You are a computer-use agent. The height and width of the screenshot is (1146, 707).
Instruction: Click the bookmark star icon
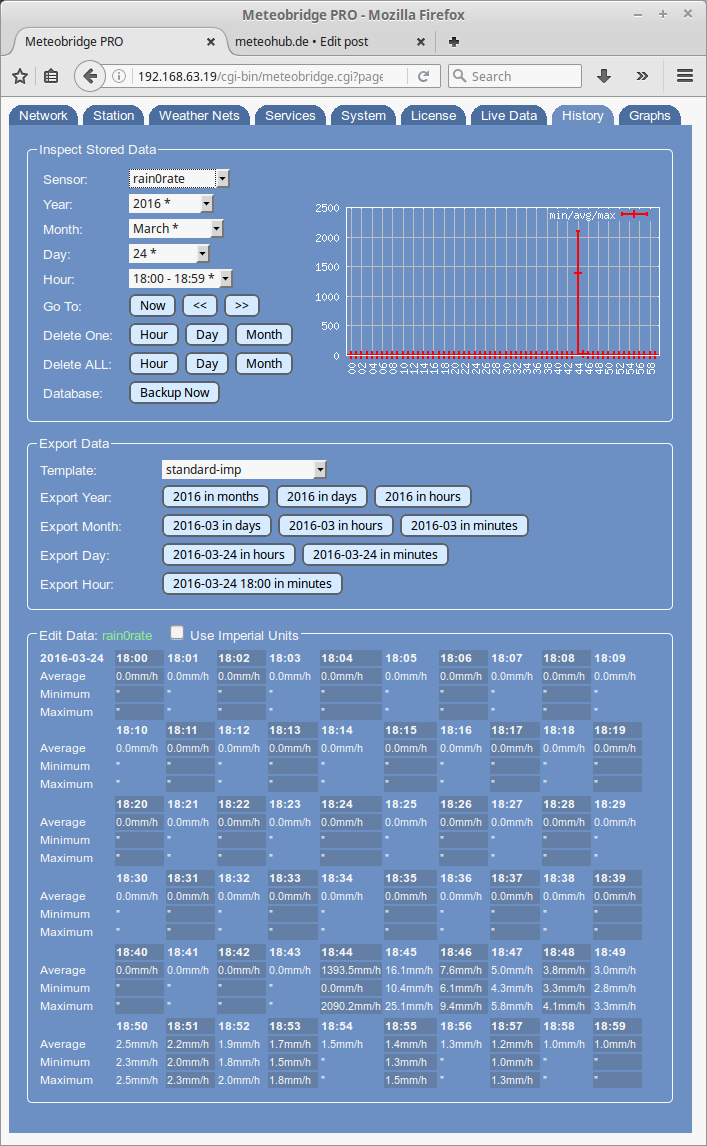point(20,76)
